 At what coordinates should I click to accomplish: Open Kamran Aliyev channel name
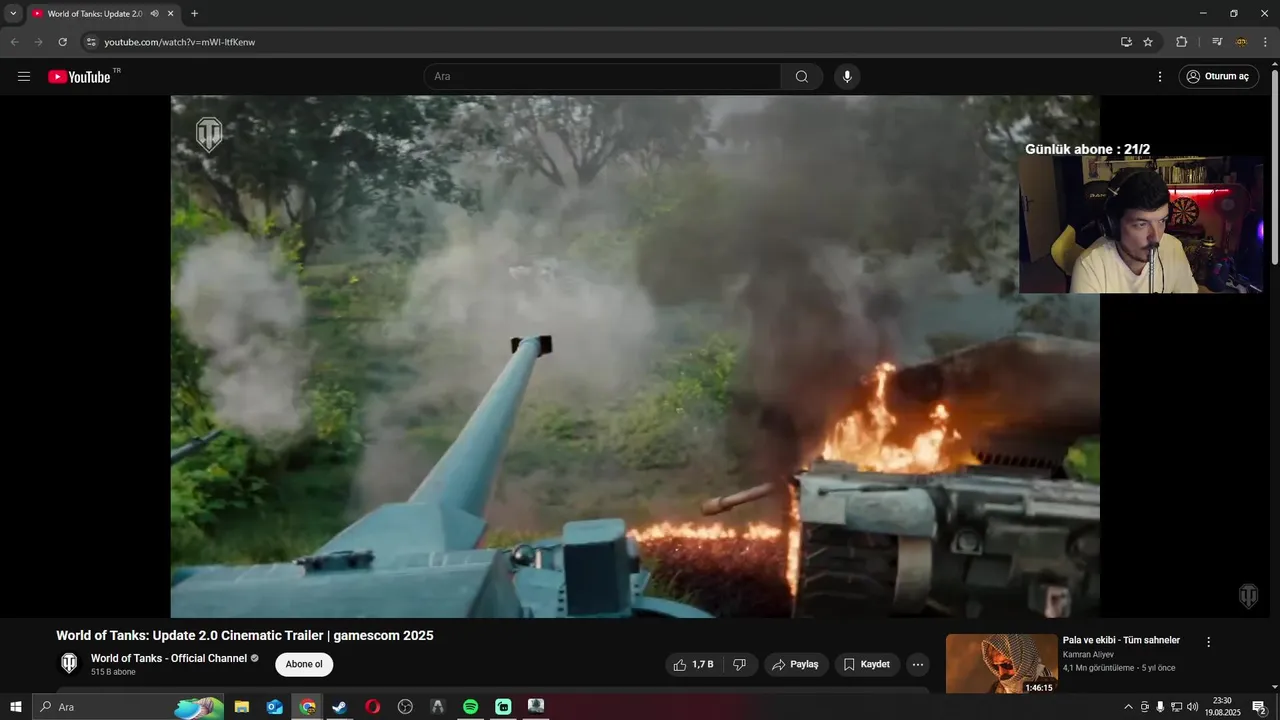(x=1088, y=654)
